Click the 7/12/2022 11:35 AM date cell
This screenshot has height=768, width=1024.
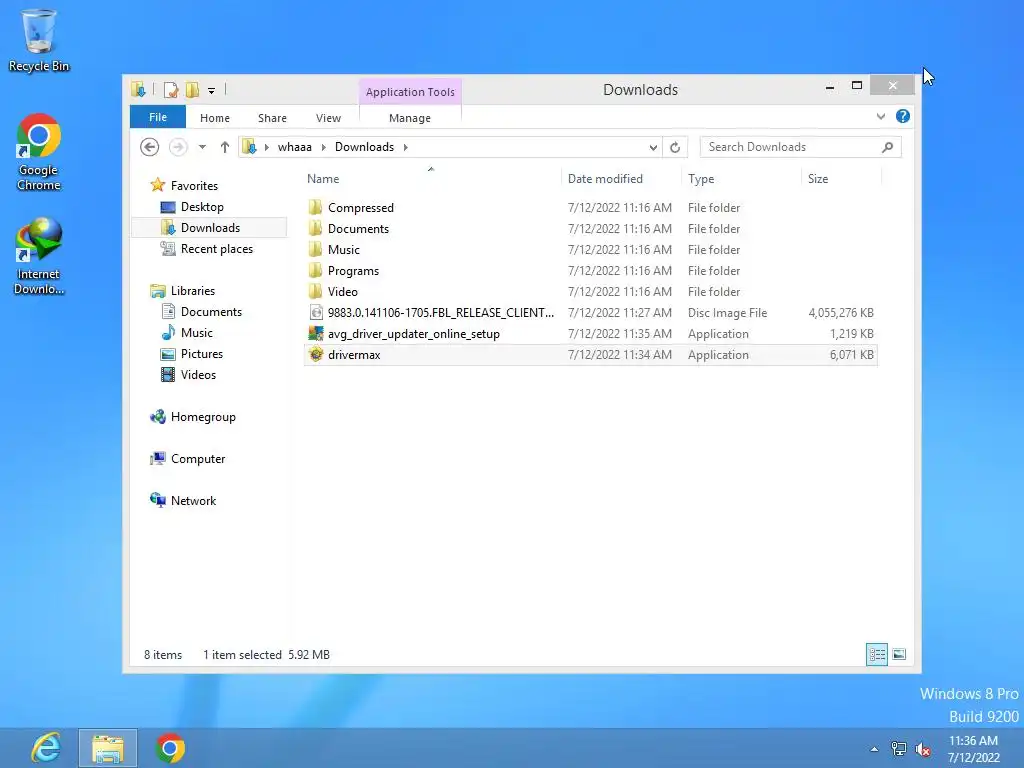coord(619,334)
